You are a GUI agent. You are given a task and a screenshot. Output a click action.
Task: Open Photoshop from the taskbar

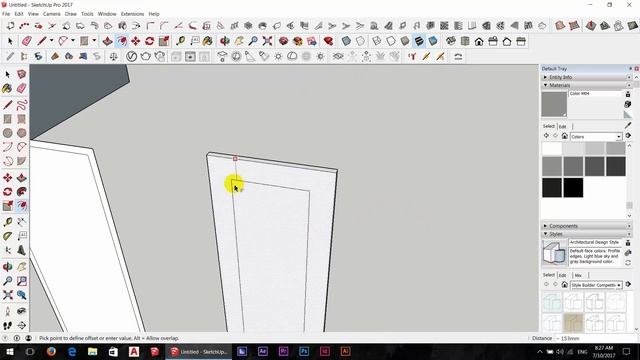[x=304, y=351]
